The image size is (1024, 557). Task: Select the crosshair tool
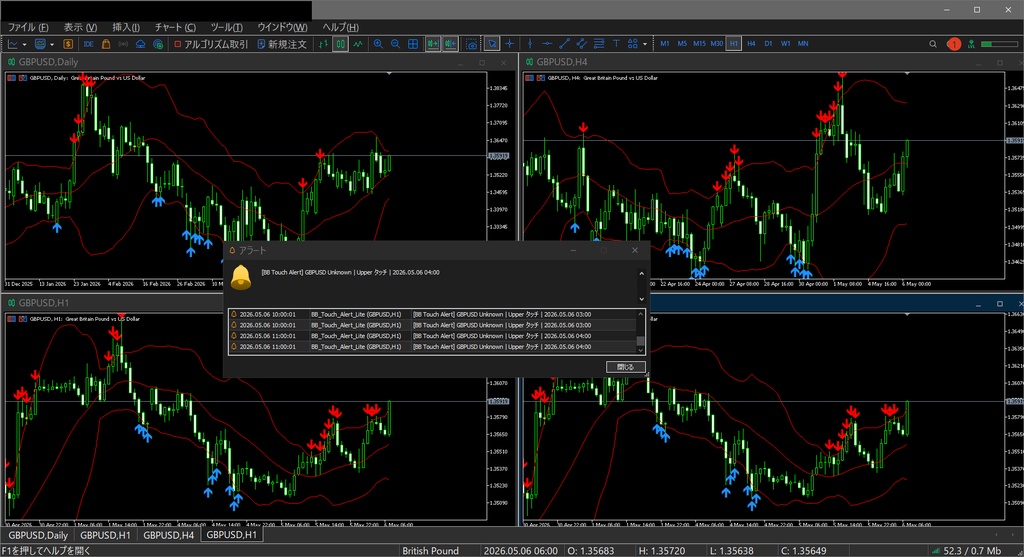pyautogui.click(x=509, y=44)
